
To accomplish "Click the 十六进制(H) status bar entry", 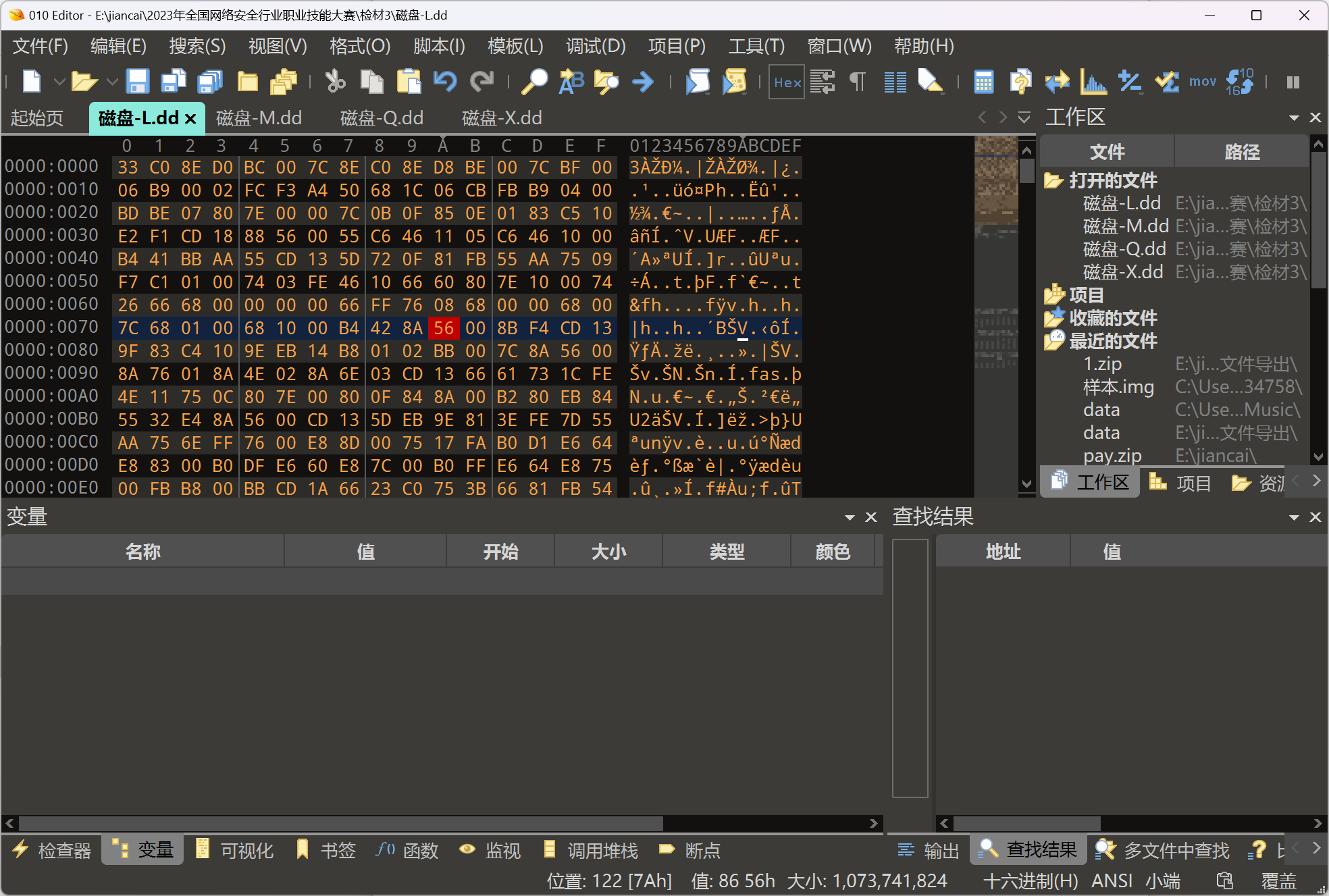I will pos(1031,880).
